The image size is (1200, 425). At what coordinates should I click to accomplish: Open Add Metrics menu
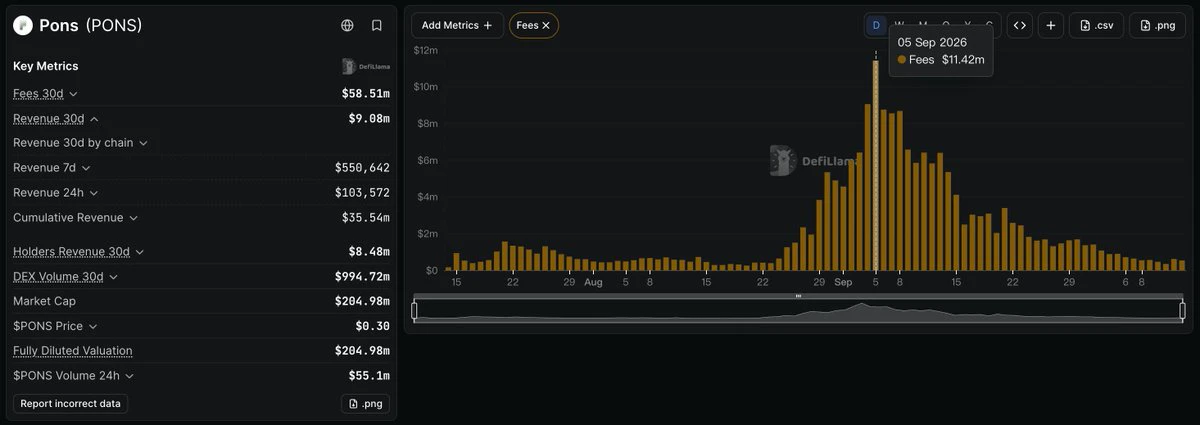[457, 25]
